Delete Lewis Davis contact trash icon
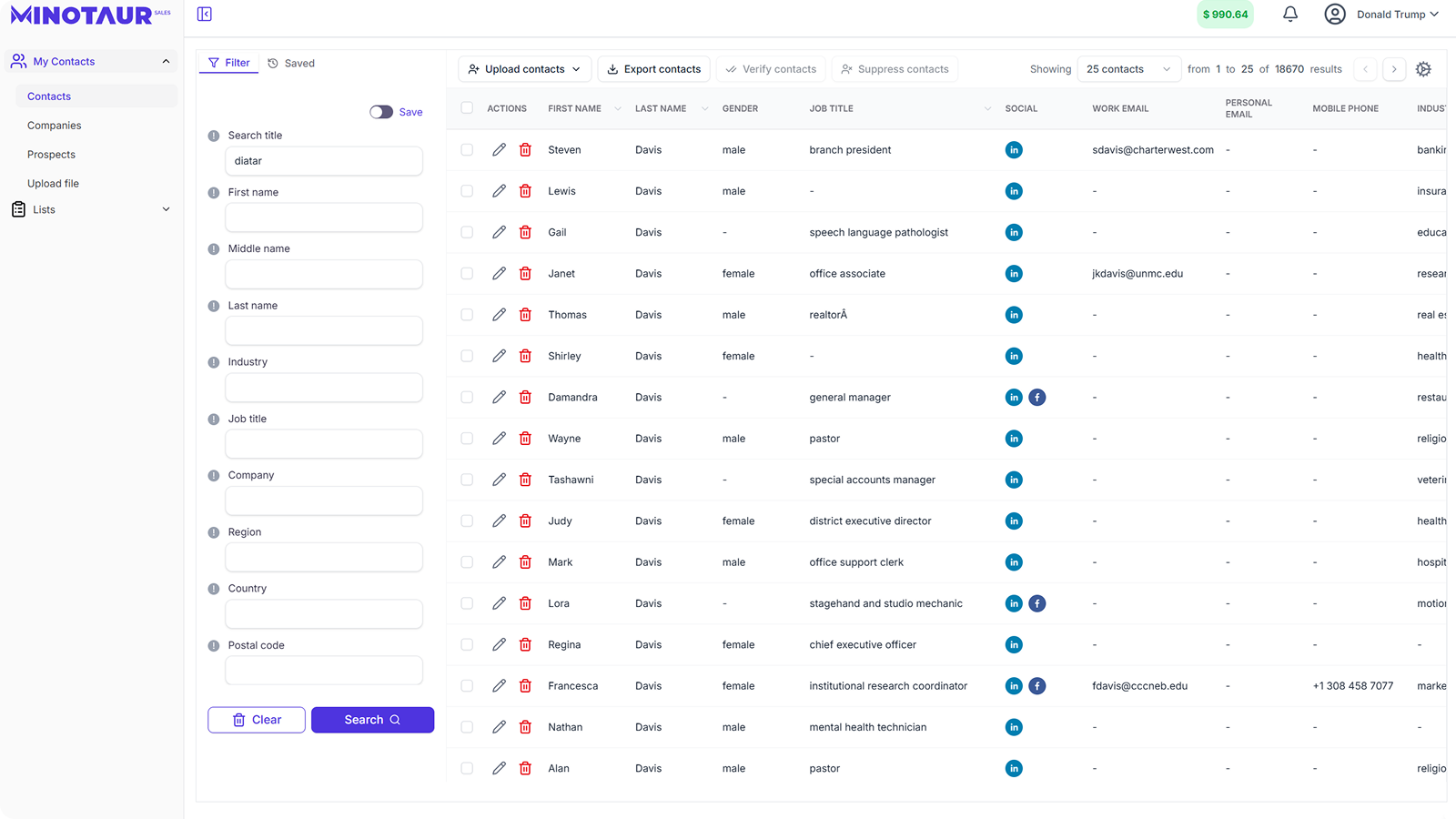Image resolution: width=1456 pixels, height=819 pixels. (525, 191)
